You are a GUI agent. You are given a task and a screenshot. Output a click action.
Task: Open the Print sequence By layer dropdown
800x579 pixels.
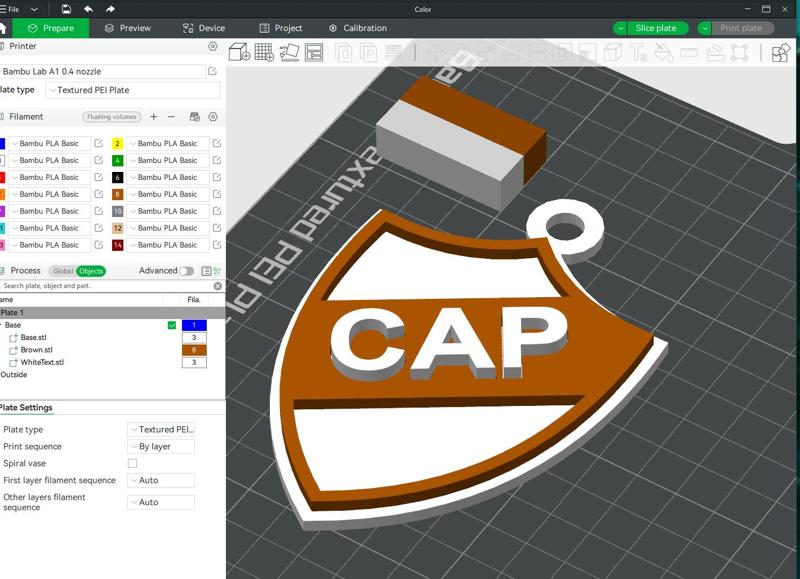coord(161,446)
